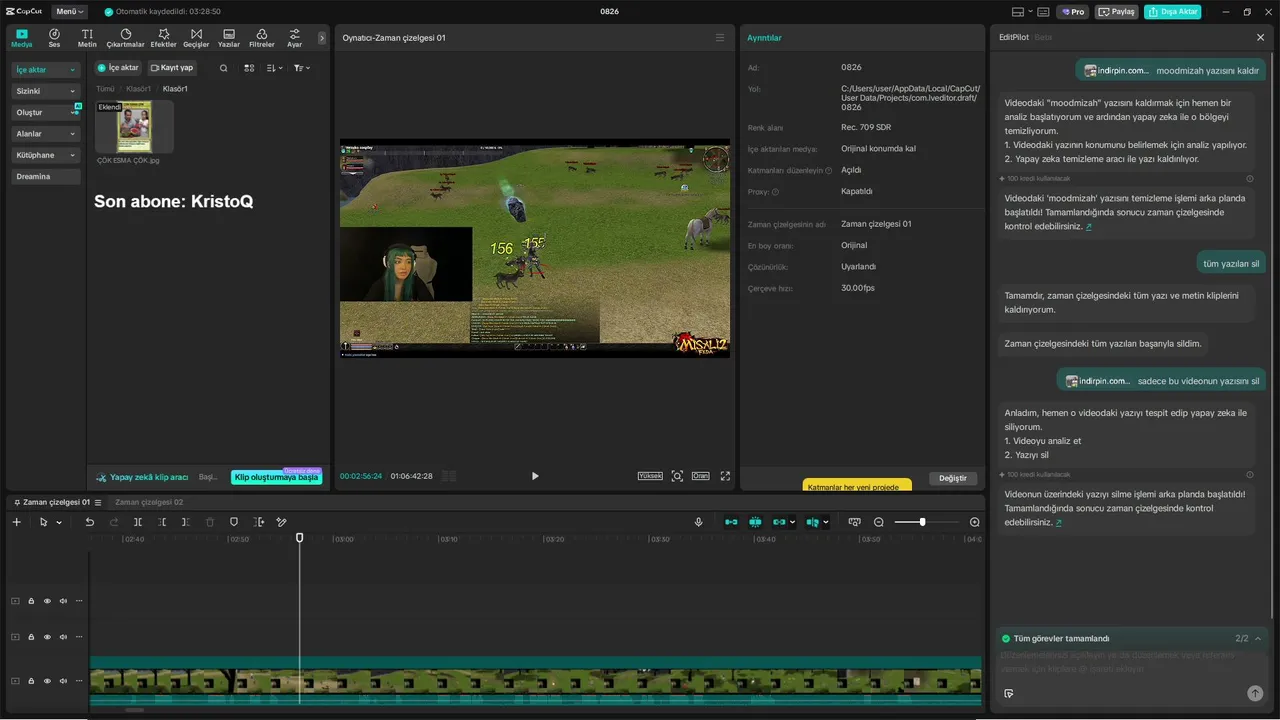Adjust the timeline zoom slider

coord(923,522)
